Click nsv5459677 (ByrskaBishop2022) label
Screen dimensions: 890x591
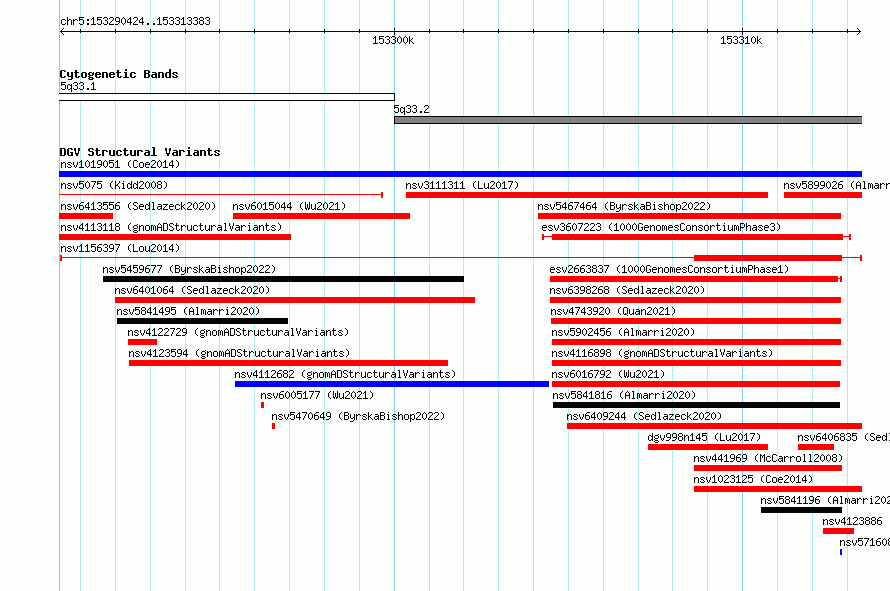(x=189, y=269)
